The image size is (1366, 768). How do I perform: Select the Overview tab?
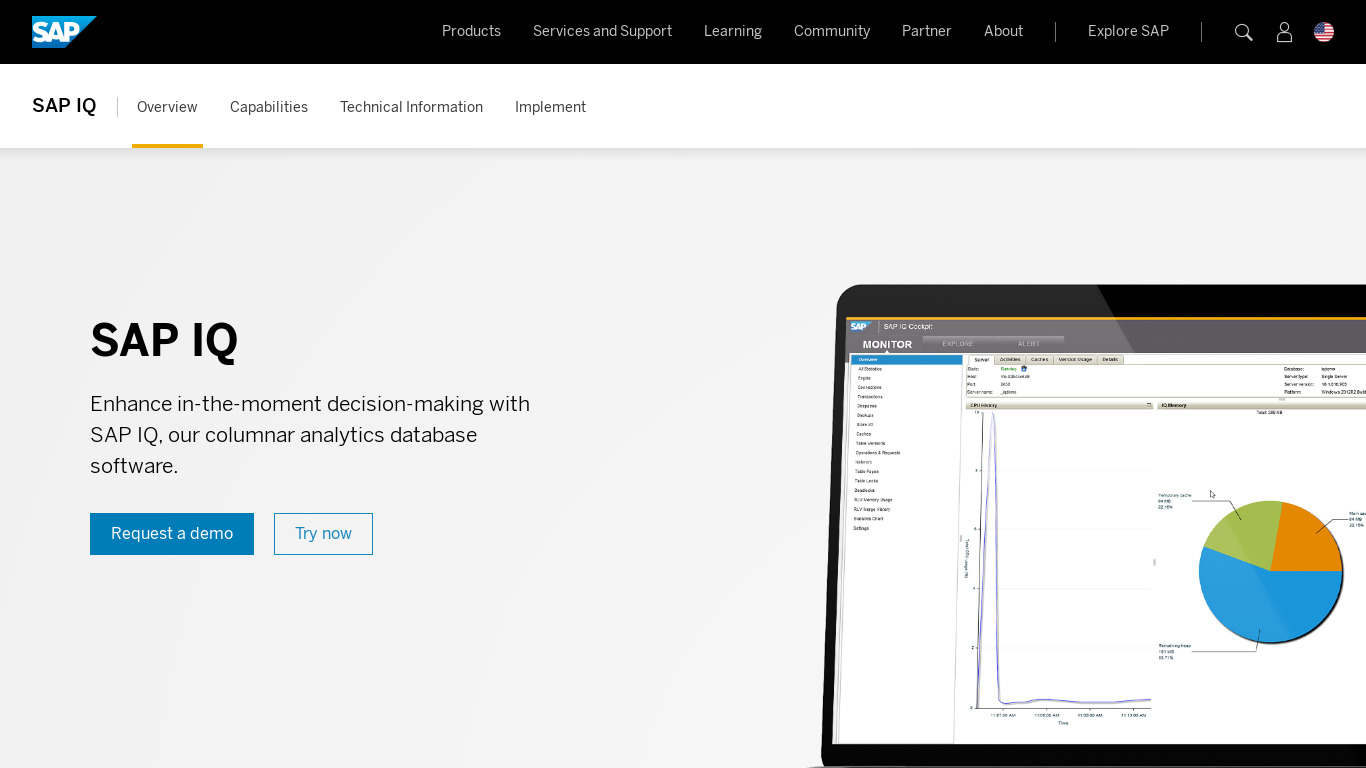point(167,107)
